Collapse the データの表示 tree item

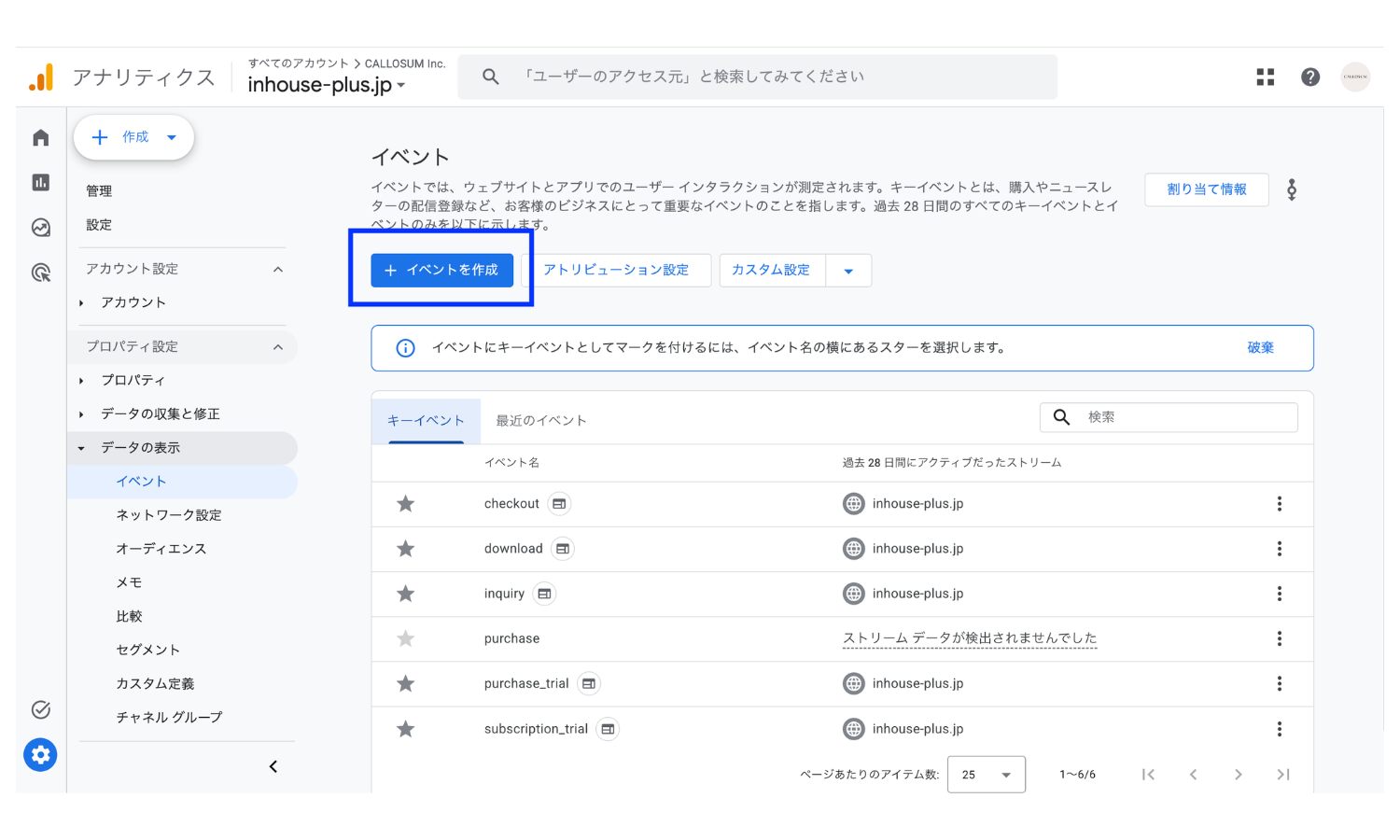click(82, 448)
